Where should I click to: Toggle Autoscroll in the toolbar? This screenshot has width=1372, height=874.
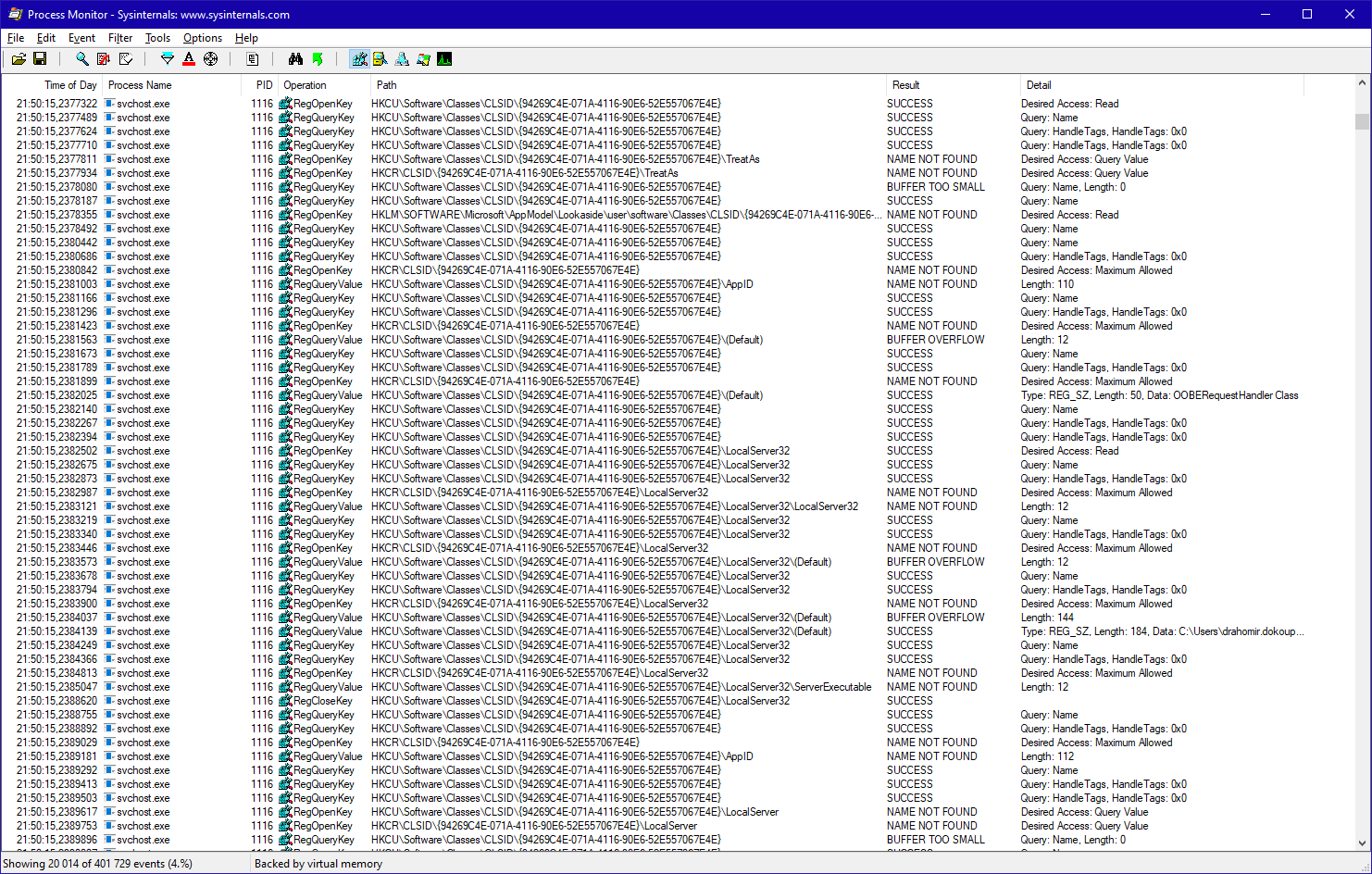104,59
